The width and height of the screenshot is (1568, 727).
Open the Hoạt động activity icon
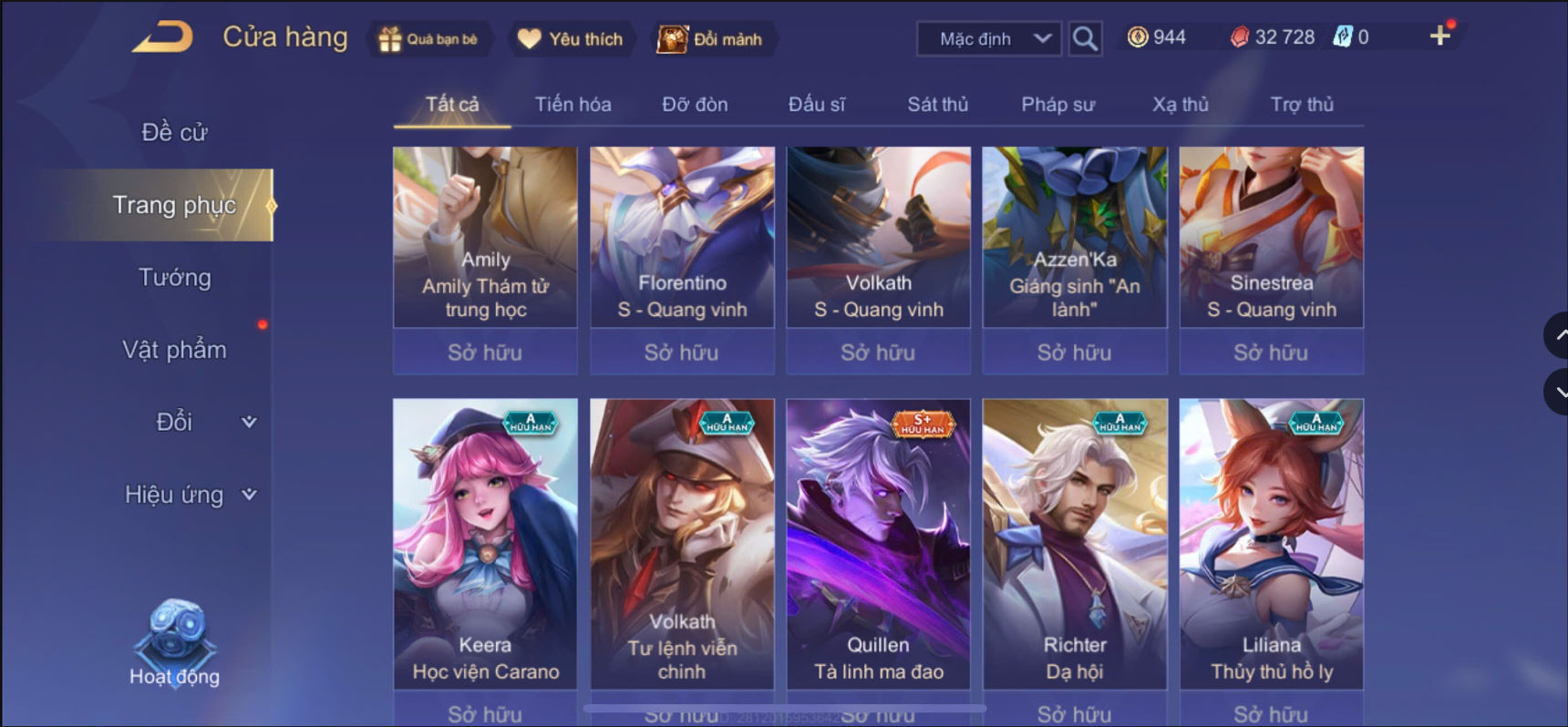click(x=174, y=644)
